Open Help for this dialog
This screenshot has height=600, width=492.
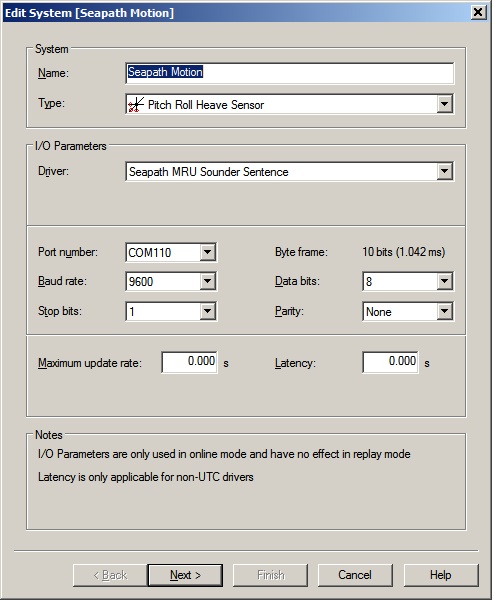[441, 575]
